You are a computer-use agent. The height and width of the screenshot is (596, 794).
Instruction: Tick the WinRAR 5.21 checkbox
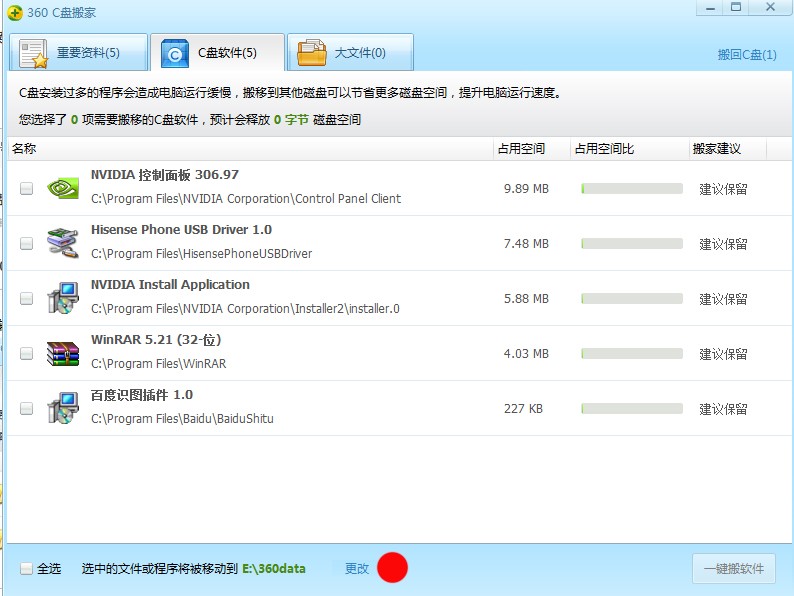pyautogui.click(x=26, y=353)
